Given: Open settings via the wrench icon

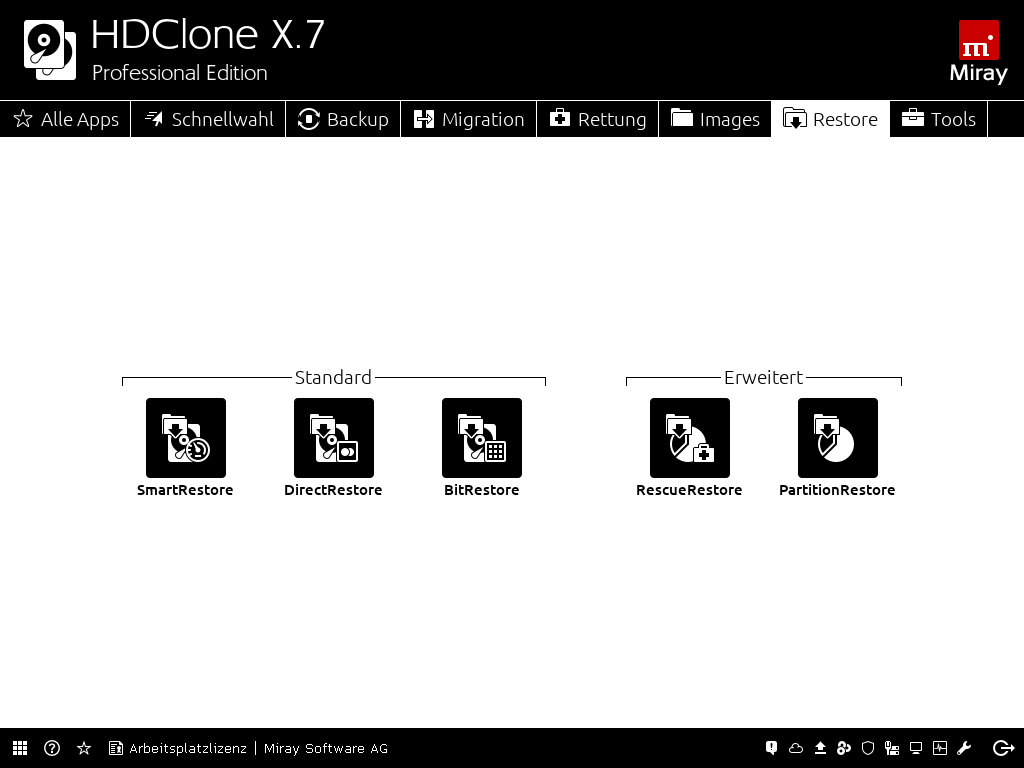Looking at the screenshot, I should 964,748.
